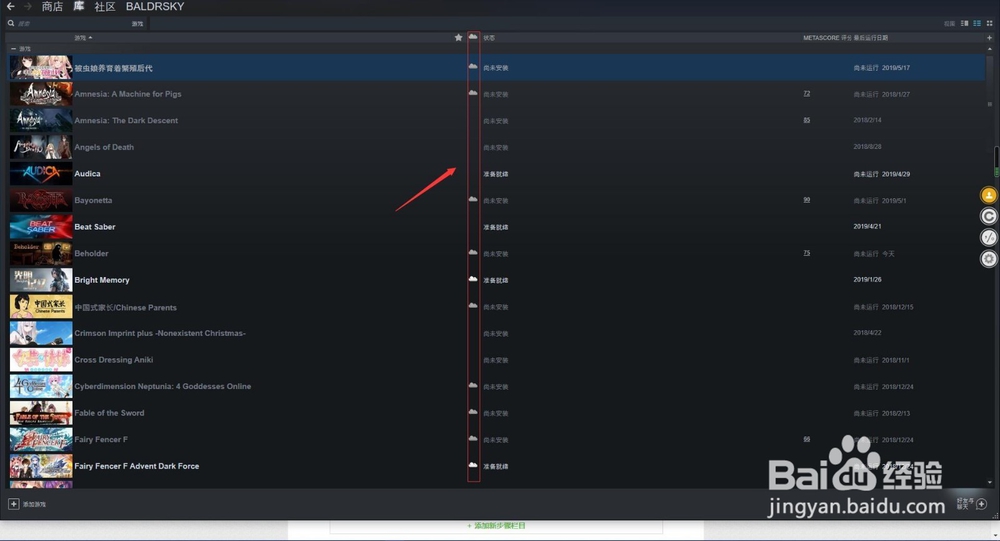This screenshot has height=541, width=1000.
Task: Open Amnesia: The Dark Descent metascore 85
Action: tap(807, 120)
